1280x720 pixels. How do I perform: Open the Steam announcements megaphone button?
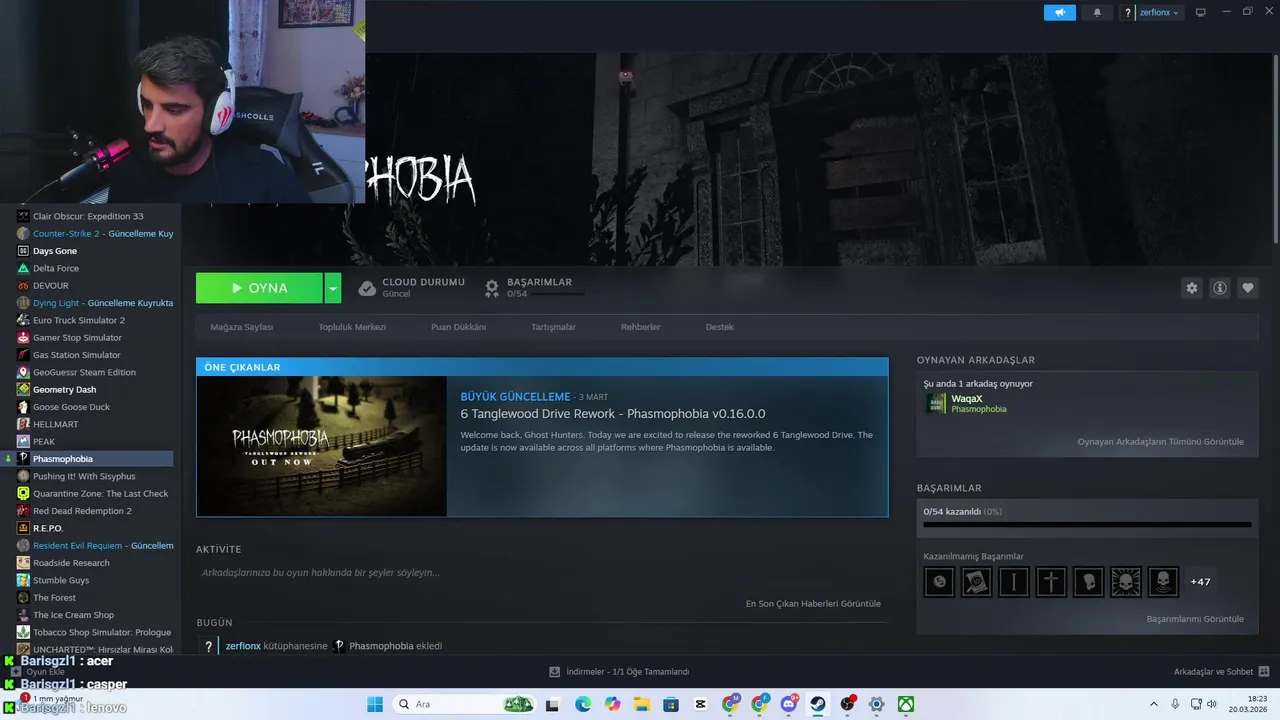coord(1059,12)
